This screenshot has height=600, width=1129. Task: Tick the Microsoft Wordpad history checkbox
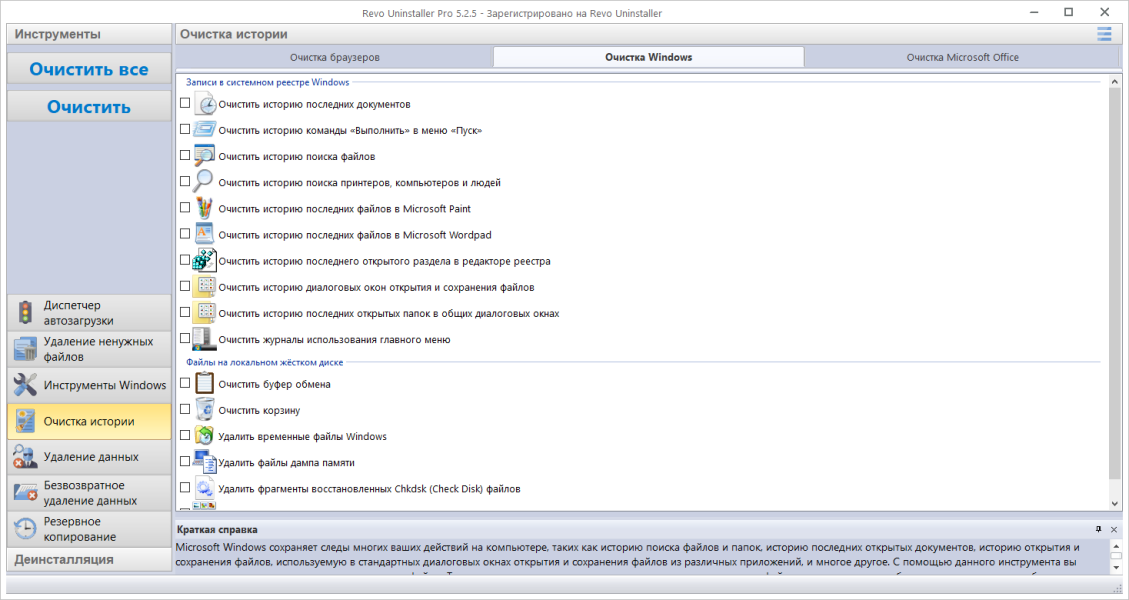coord(185,233)
